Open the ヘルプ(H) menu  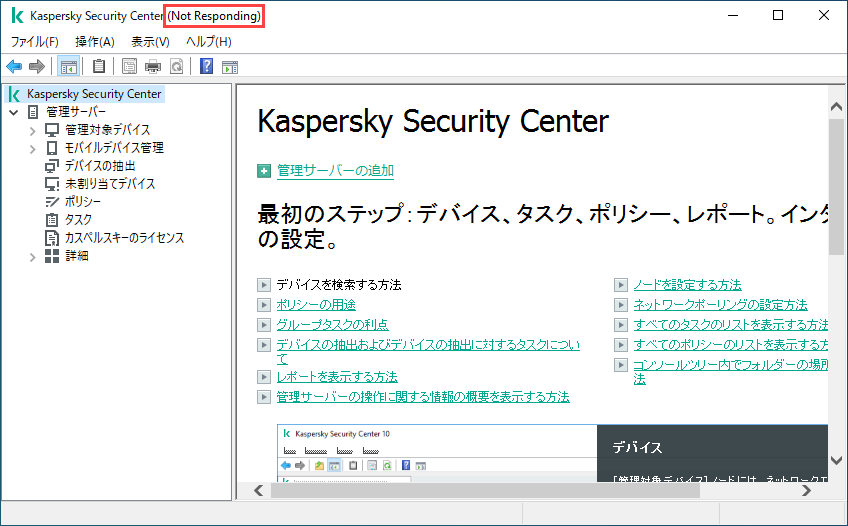[209, 42]
